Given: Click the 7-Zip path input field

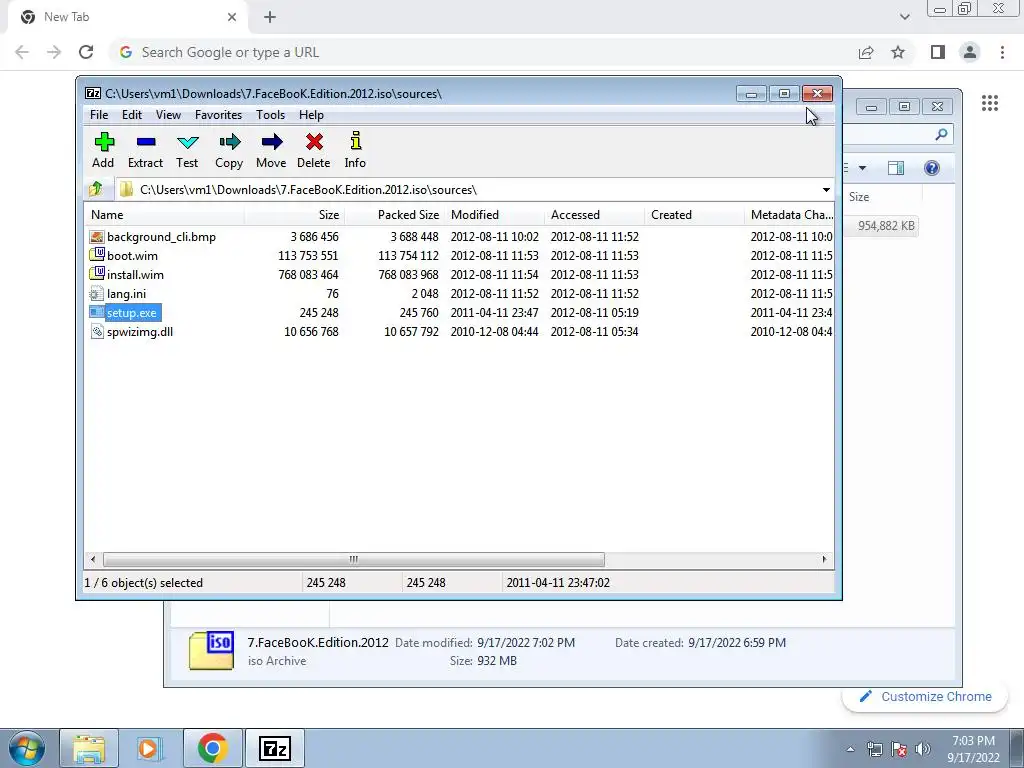Looking at the screenshot, I should tap(468, 189).
